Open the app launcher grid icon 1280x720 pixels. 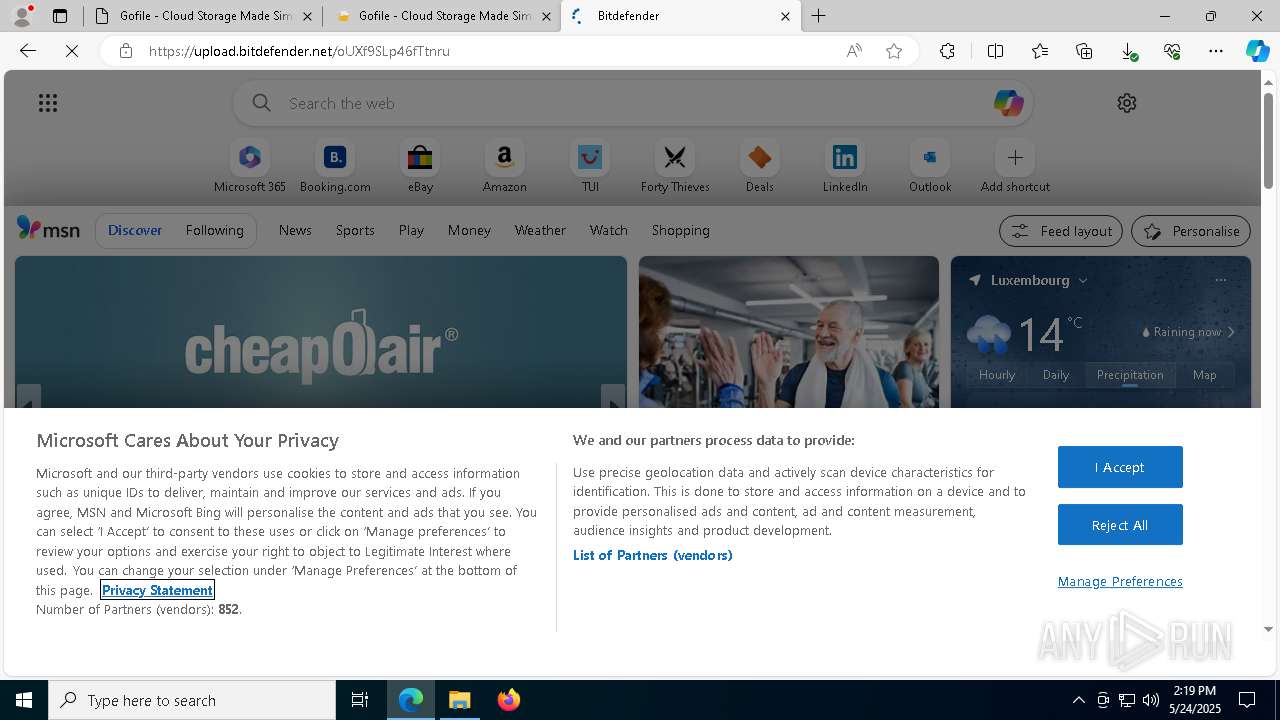tap(48, 103)
